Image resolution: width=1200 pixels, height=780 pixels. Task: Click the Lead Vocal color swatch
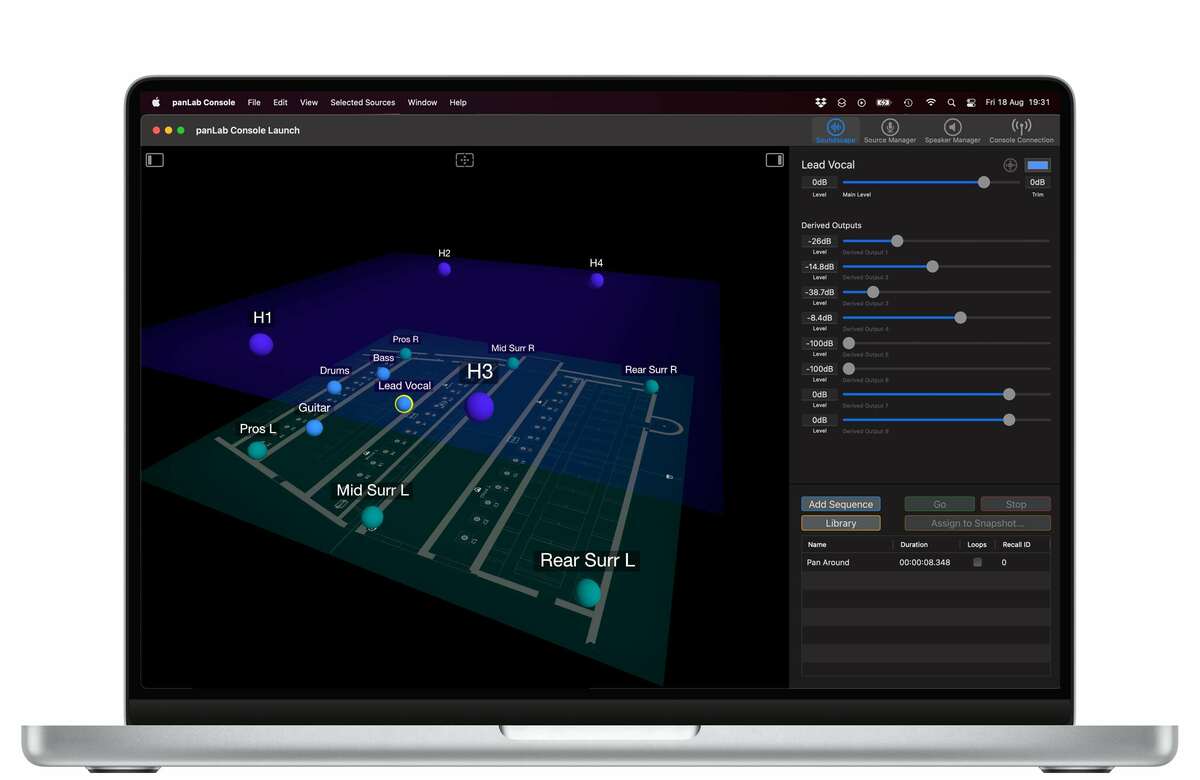click(x=1037, y=165)
